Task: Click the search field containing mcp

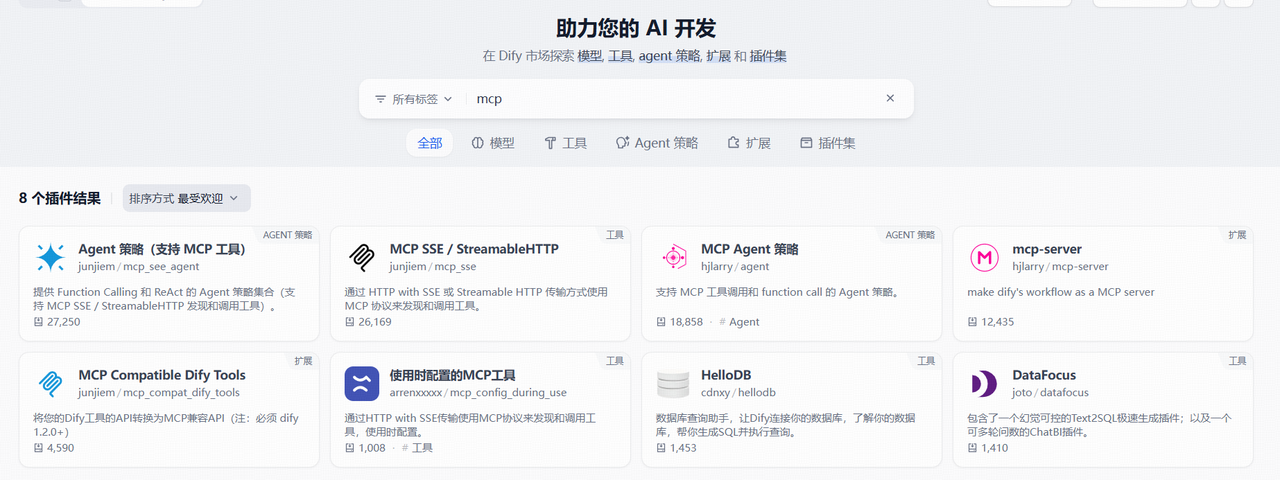Action: (x=675, y=99)
